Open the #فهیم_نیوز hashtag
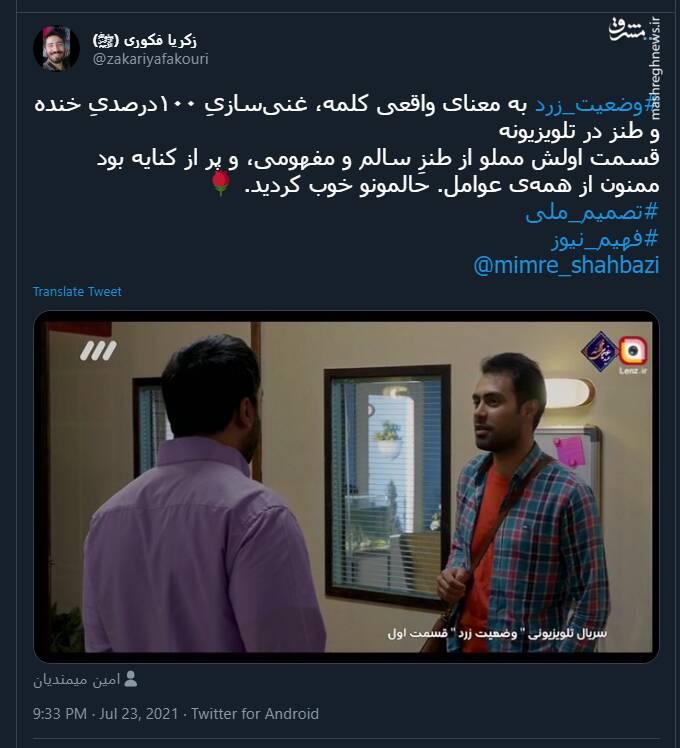Image resolution: width=680 pixels, height=748 pixels. 605,238
